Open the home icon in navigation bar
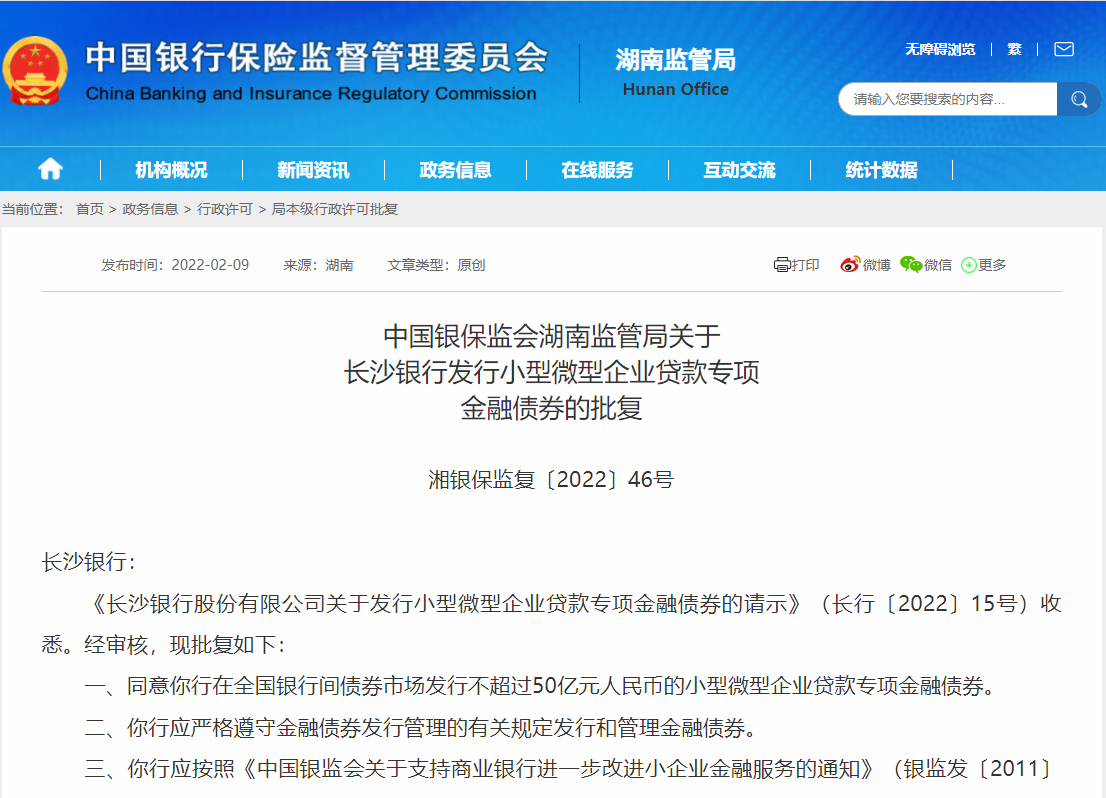 (x=50, y=169)
